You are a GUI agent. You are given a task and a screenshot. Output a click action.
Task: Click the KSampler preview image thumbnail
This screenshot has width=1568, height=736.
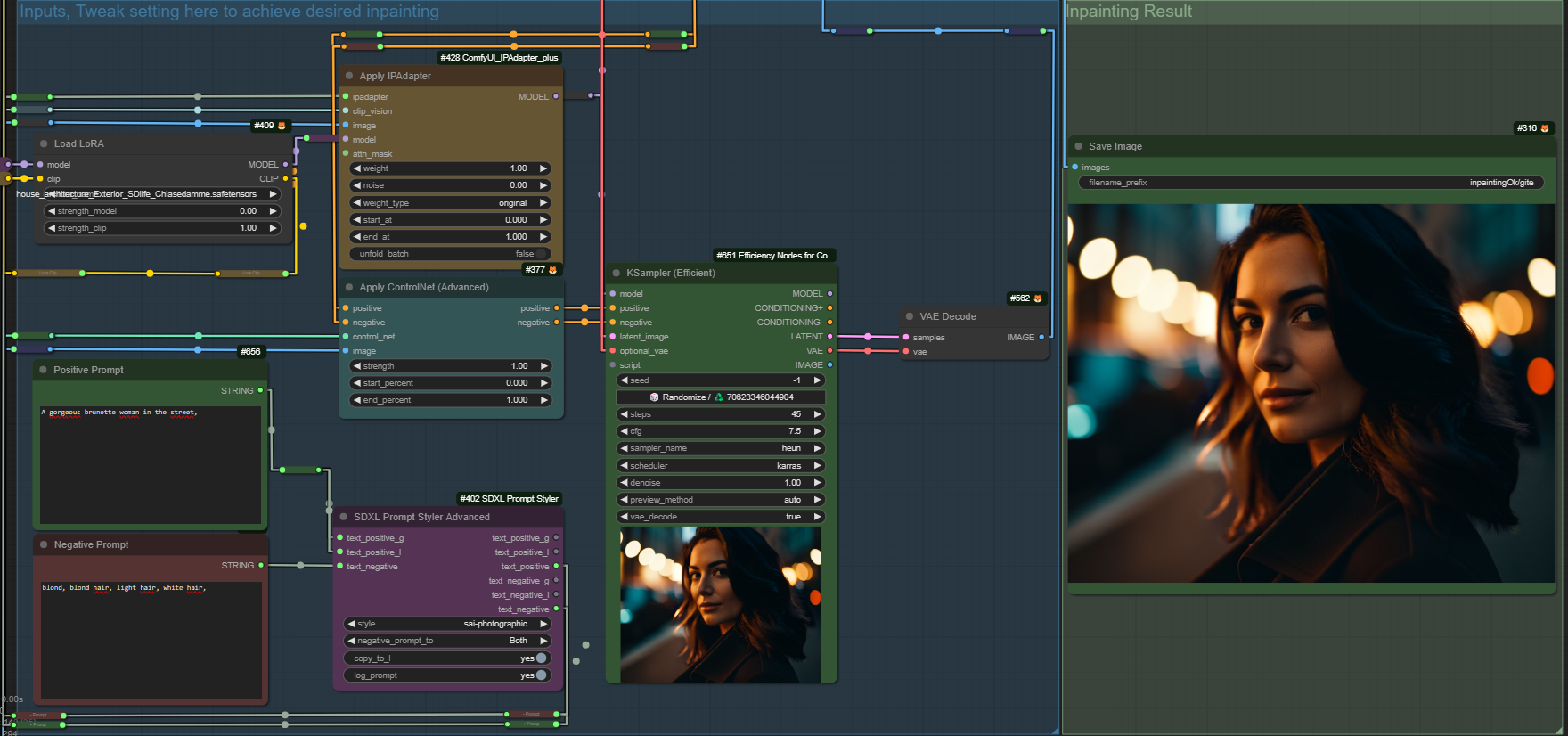pyautogui.click(x=721, y=604)
